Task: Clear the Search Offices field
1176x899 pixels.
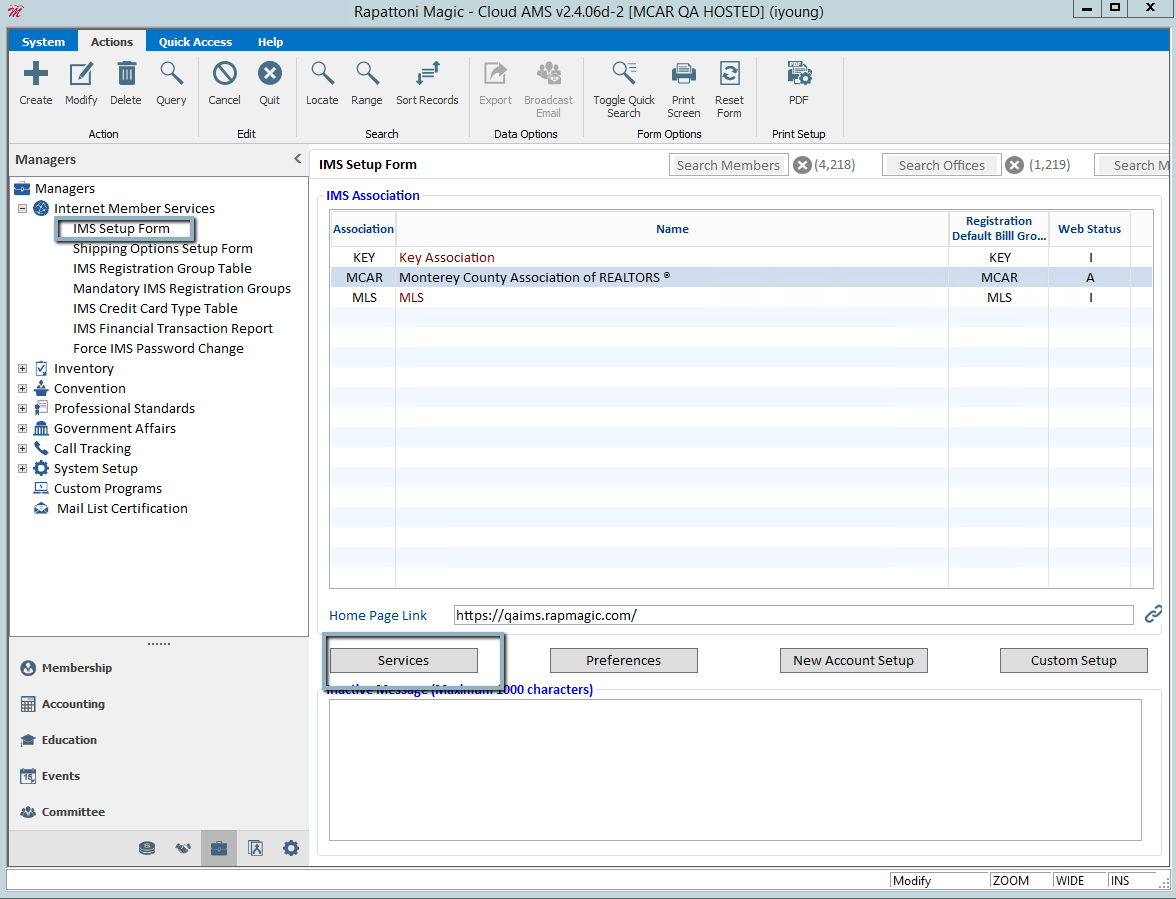Action: pyautogui.click(x=1015, y=165)
